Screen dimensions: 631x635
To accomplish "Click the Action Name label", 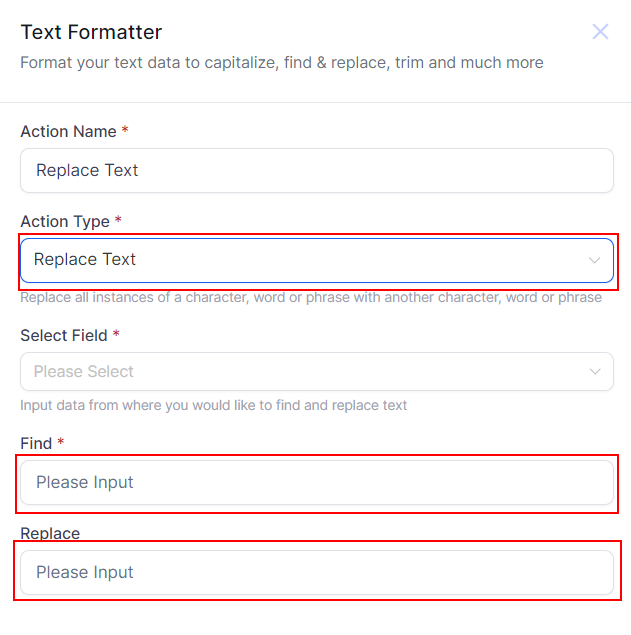I will [68, 132].
